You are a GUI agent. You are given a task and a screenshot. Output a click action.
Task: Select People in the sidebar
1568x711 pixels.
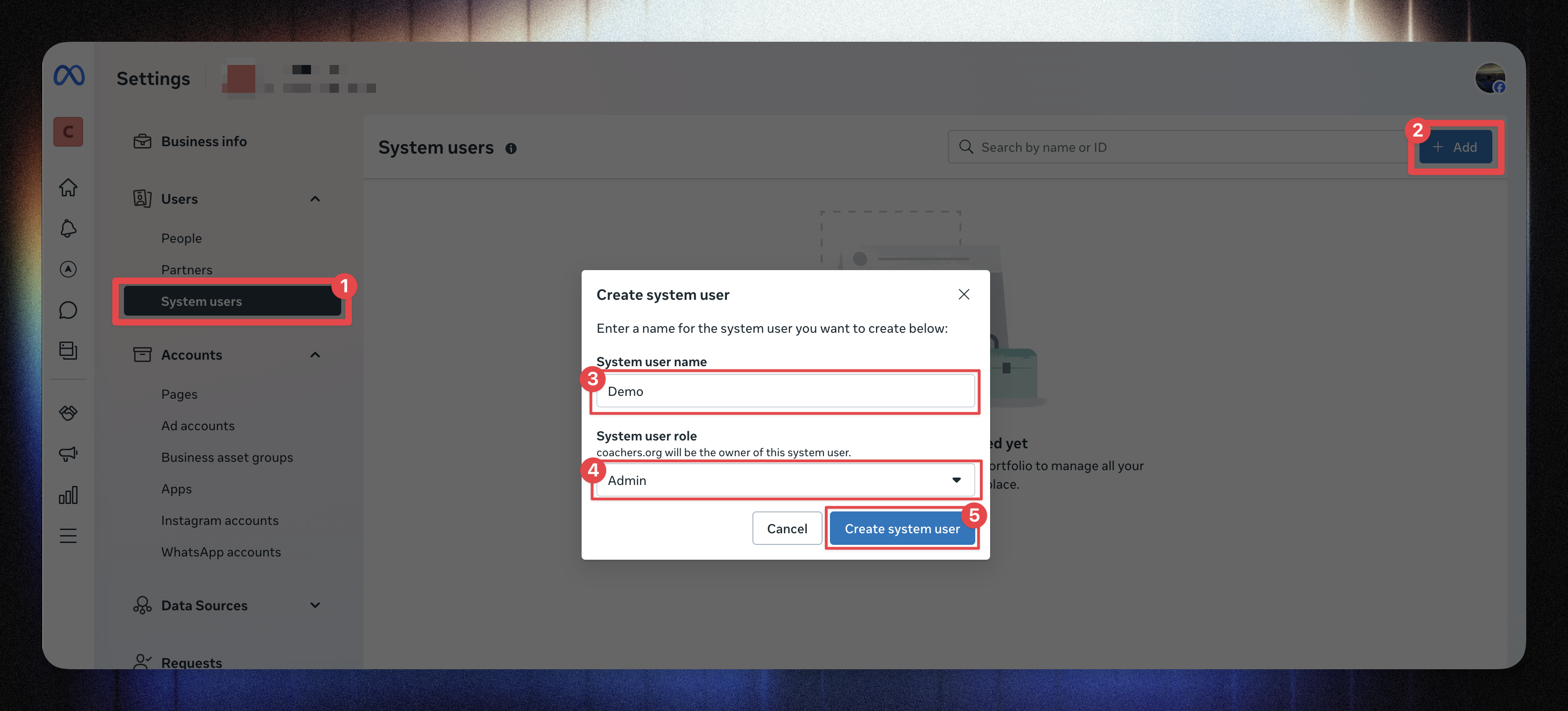pyautogui.click(x=181, y=239)
